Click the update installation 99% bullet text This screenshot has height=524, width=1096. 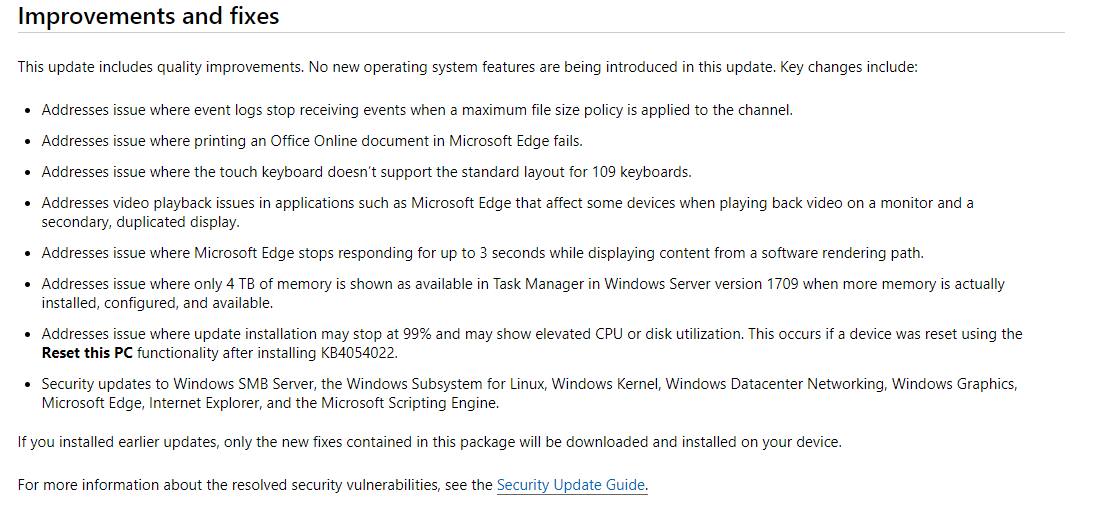tap(532, 343)
